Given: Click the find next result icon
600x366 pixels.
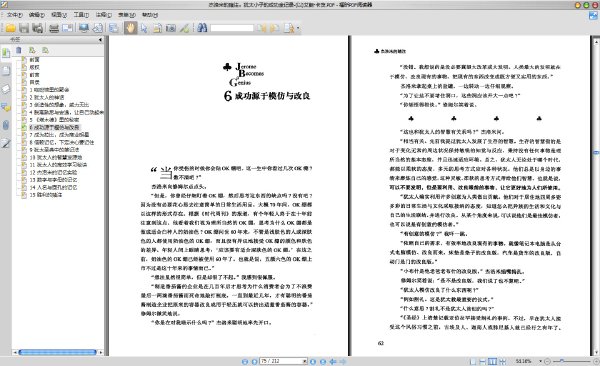Looking at the screenshot, I should (x=275, y=28).
